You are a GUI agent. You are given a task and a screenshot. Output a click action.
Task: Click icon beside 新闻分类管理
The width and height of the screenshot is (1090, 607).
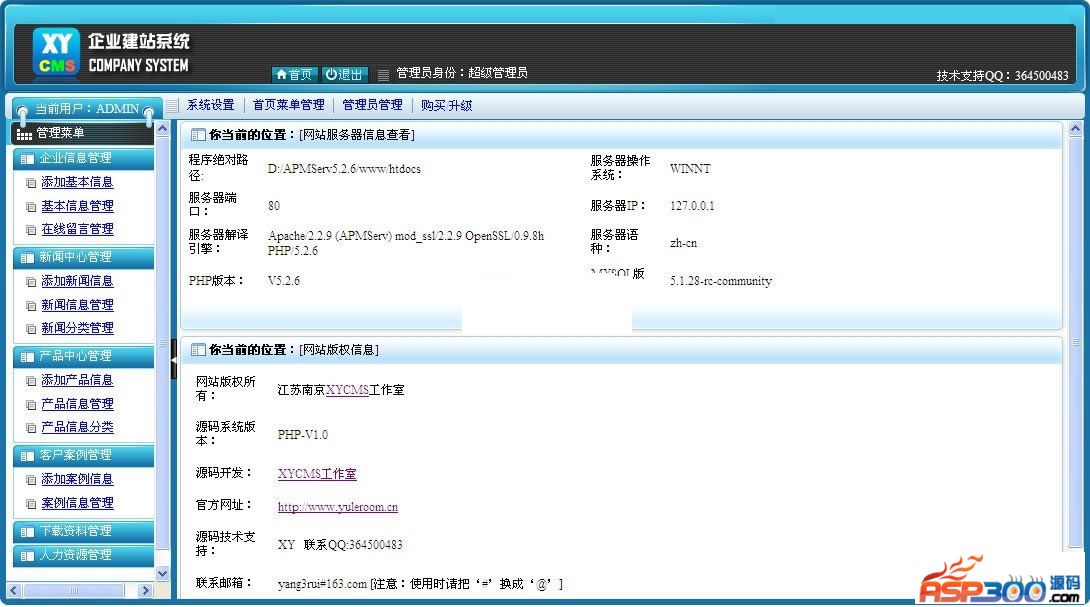[31, 329]
